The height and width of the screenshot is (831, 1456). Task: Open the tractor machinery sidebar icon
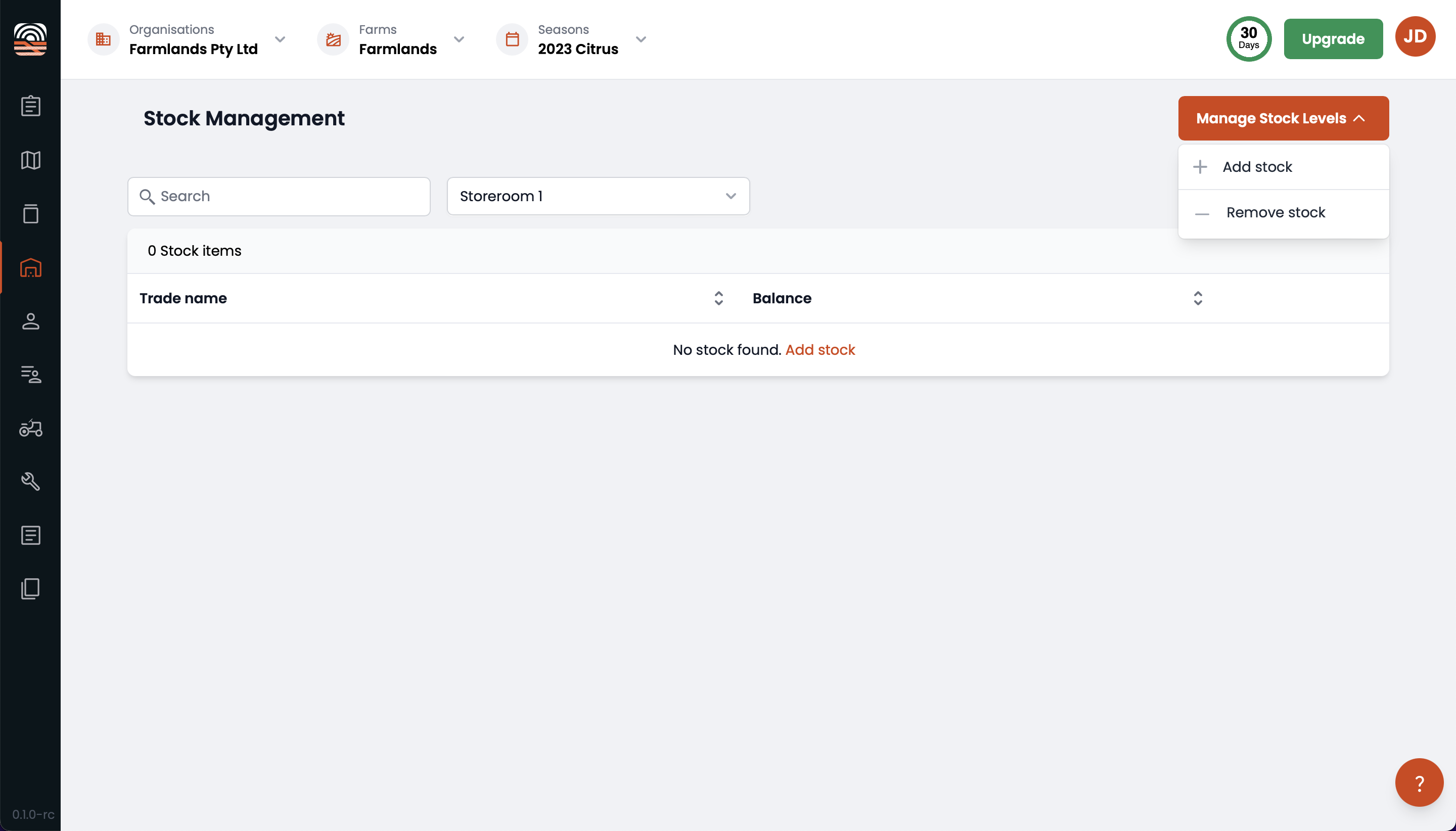pos(30,428)
